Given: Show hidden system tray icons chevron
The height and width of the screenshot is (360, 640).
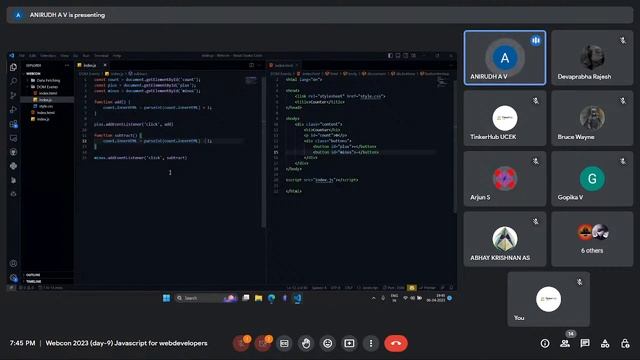Looking at the screenshot, I should click(373, 298).
